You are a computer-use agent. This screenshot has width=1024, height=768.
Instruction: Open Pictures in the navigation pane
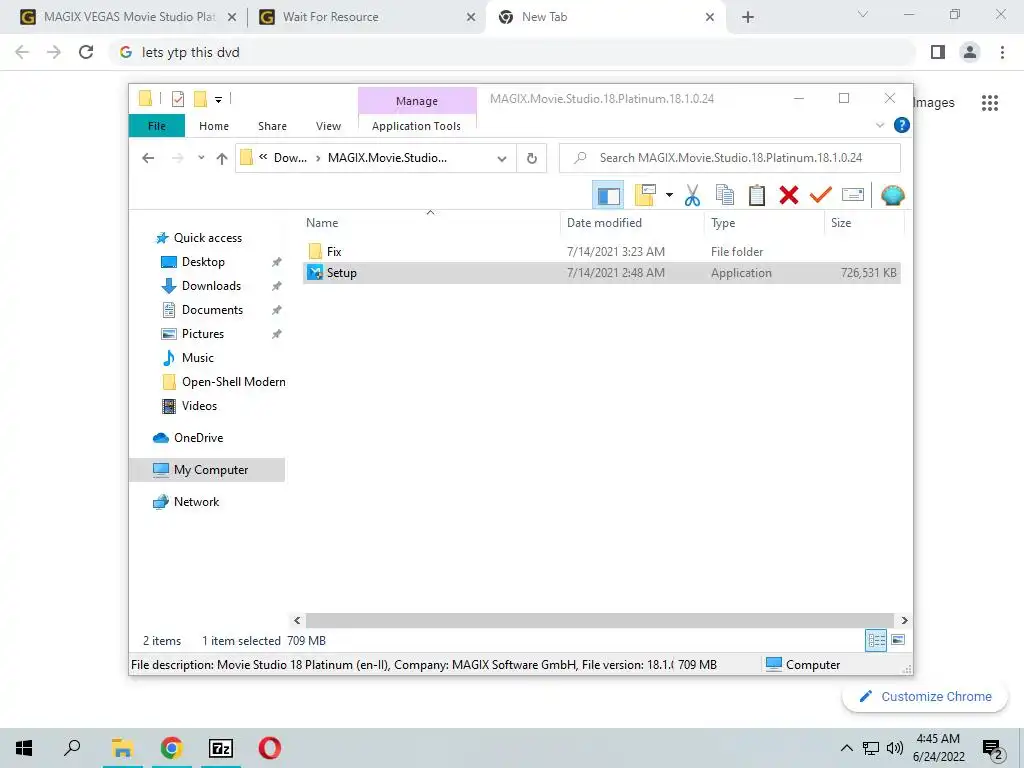tap(202, 334)
